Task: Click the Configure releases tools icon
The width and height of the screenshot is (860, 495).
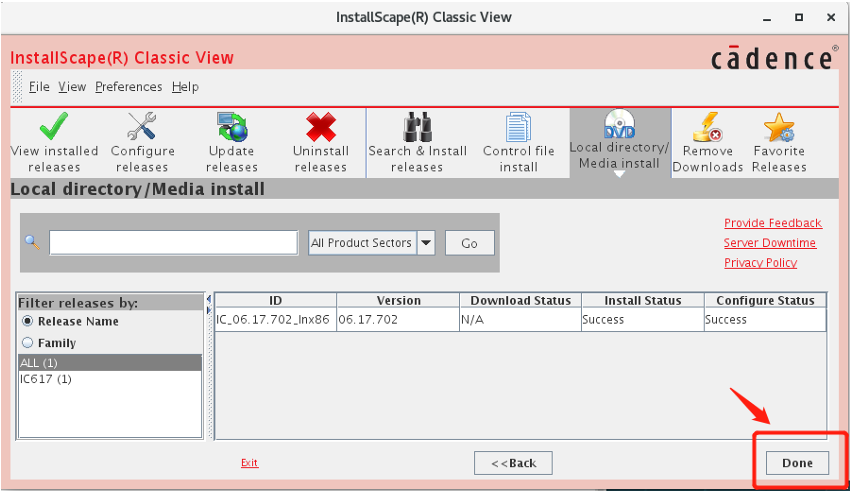Action: pos(142,128)
